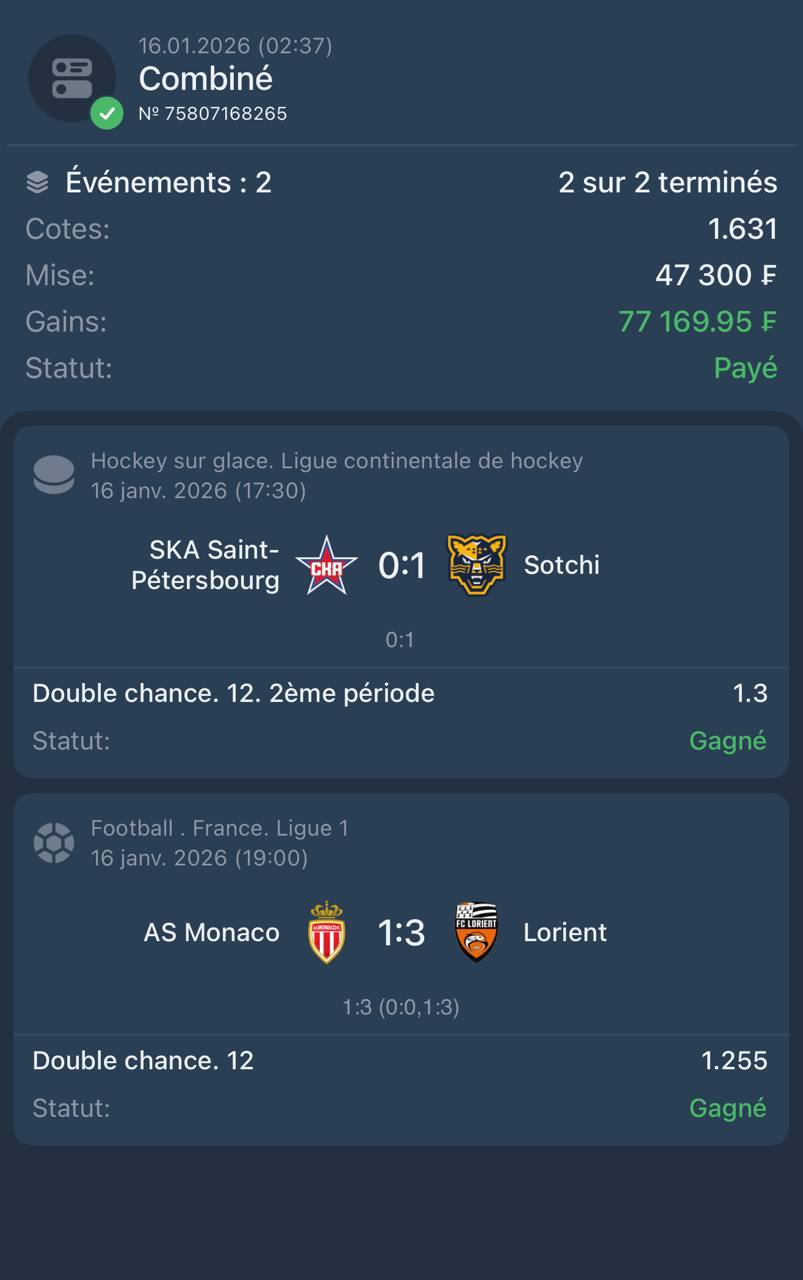The width and height of the screenshot is (803, 1280).
Task: Click the Sotchi leopard team logo
Action: click(x=476, y=565)
